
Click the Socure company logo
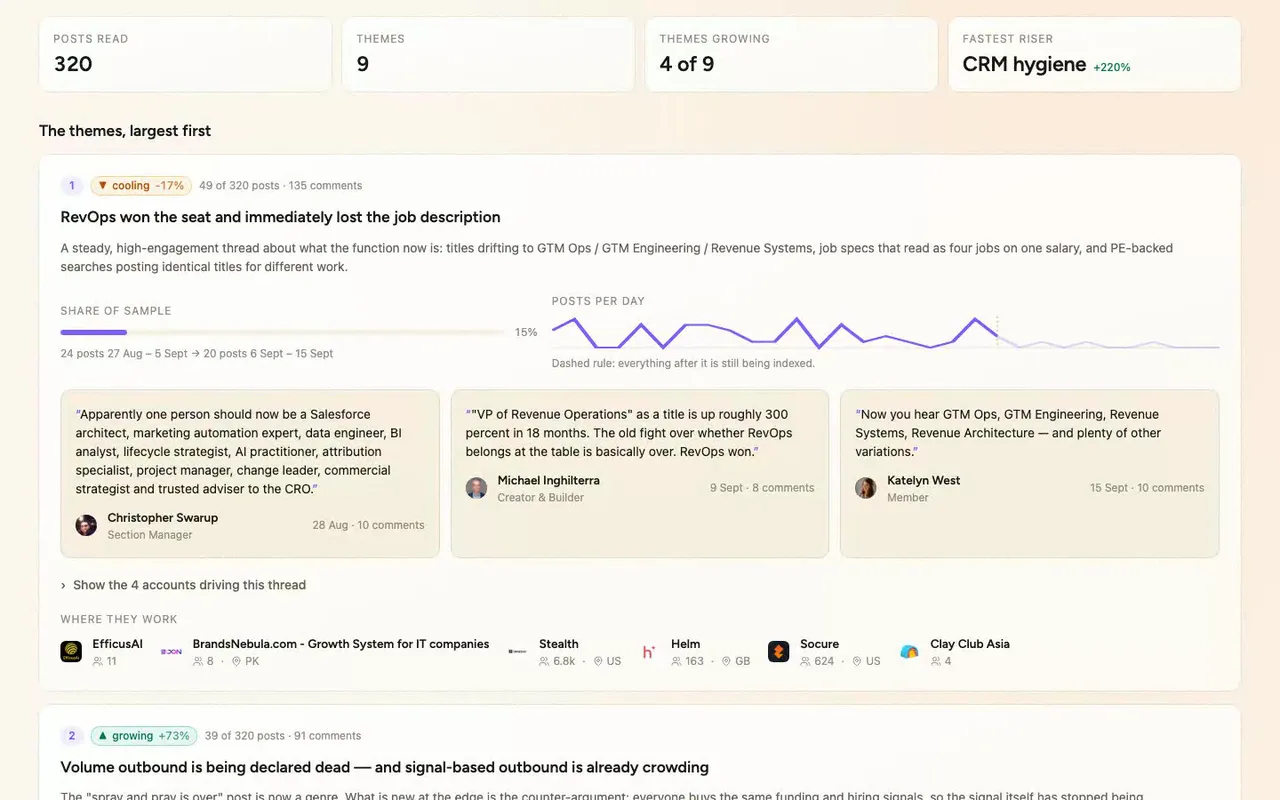(778, 652)
